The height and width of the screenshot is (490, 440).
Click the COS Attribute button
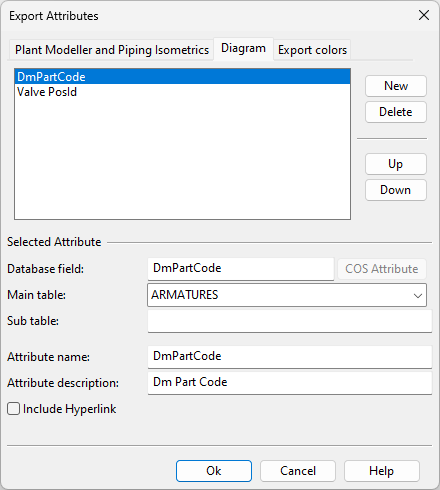click(x=382, y=269)
